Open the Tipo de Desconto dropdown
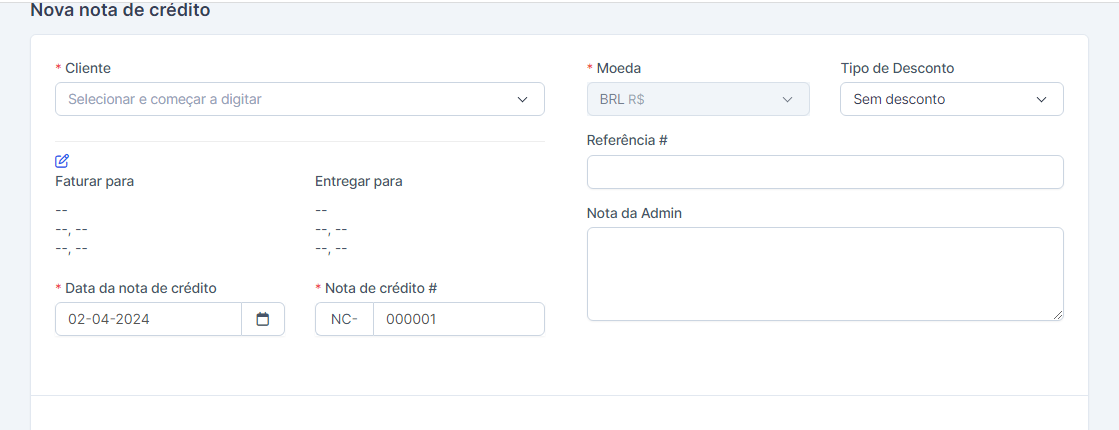The height and width of the screenshot is (430, 1119). (x=951, y=99)
